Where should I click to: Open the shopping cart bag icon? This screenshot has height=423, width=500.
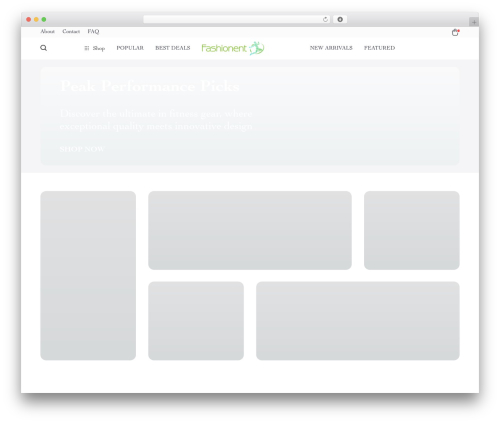click(x=455, y=32)
